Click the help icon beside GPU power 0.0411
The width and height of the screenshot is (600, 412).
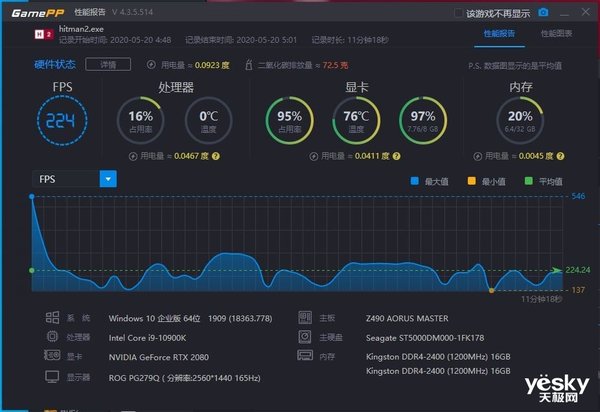point(397,156)
